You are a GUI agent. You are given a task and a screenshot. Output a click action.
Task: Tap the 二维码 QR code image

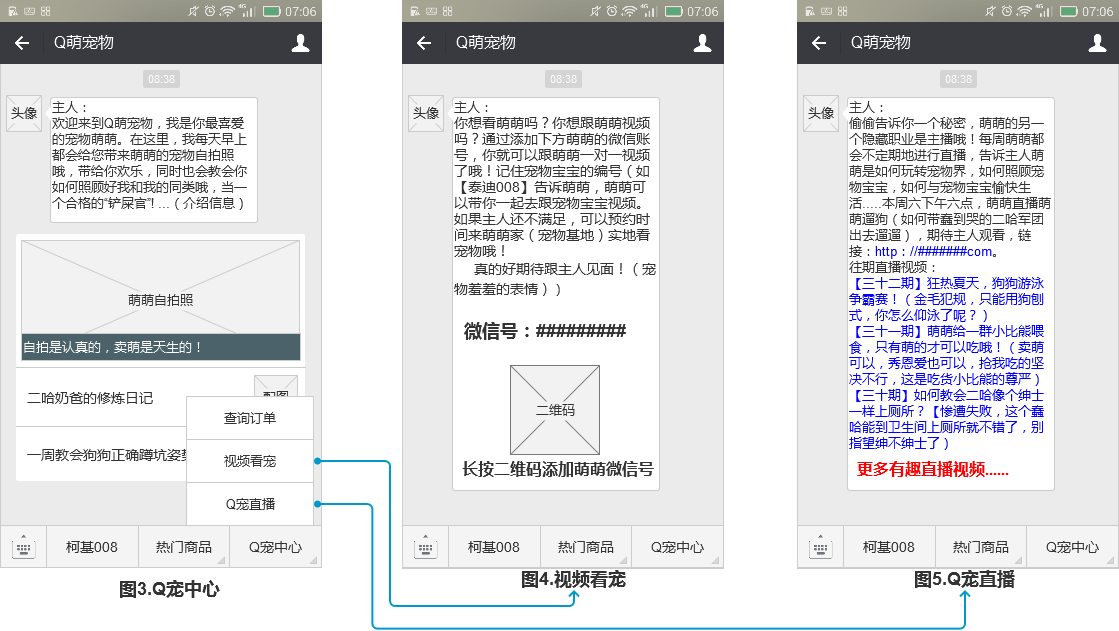pos(555,410)
